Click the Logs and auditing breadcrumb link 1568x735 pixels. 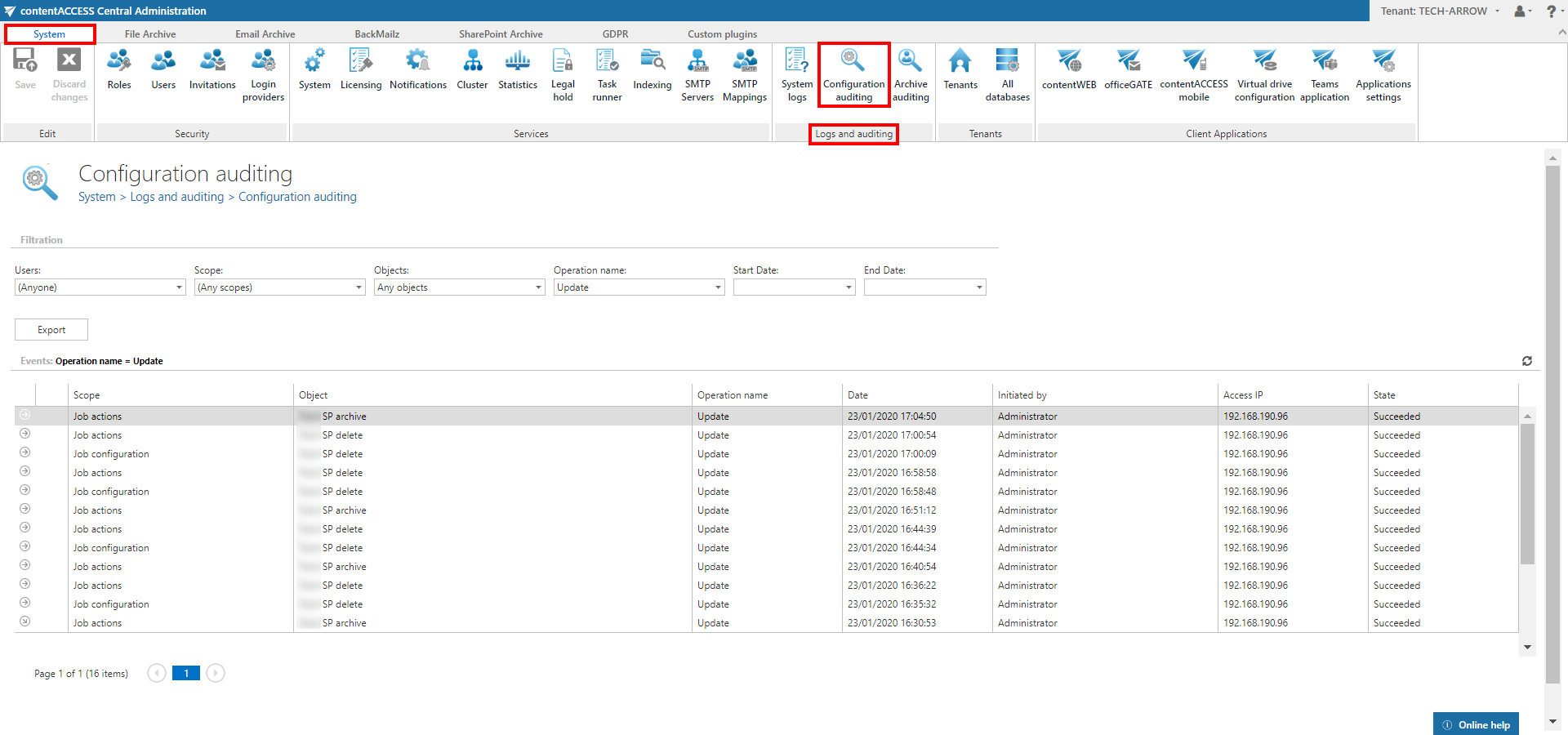point(176,197)
